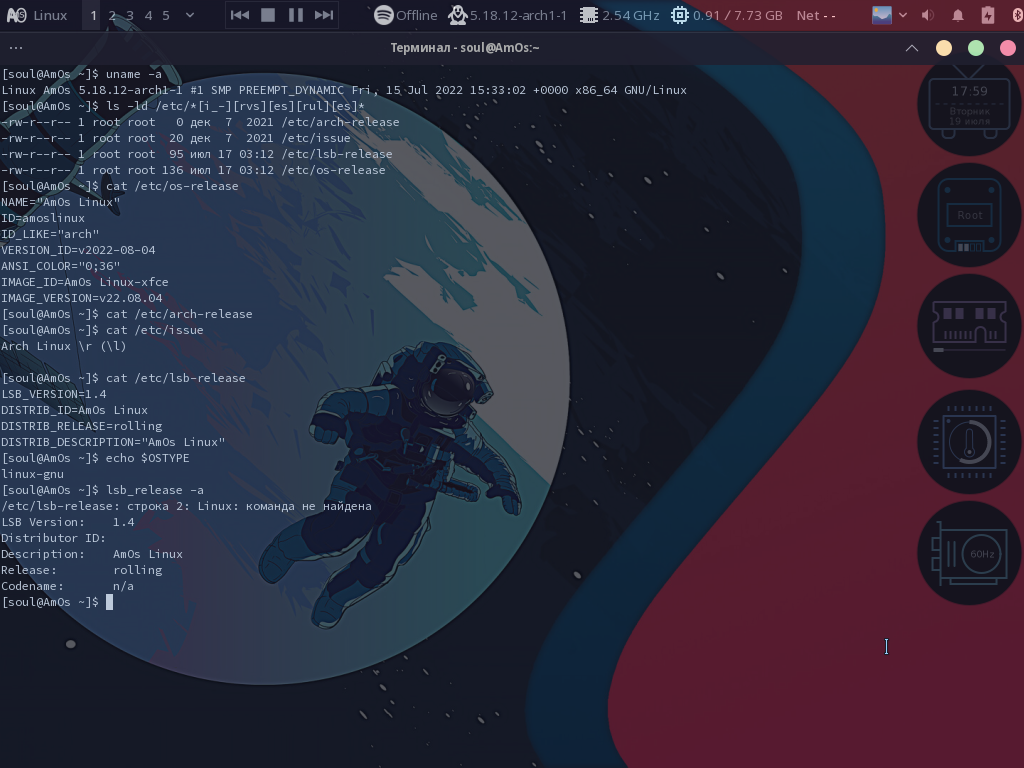Click the 'ID=amoslinux' line

(x=43, y=218)
